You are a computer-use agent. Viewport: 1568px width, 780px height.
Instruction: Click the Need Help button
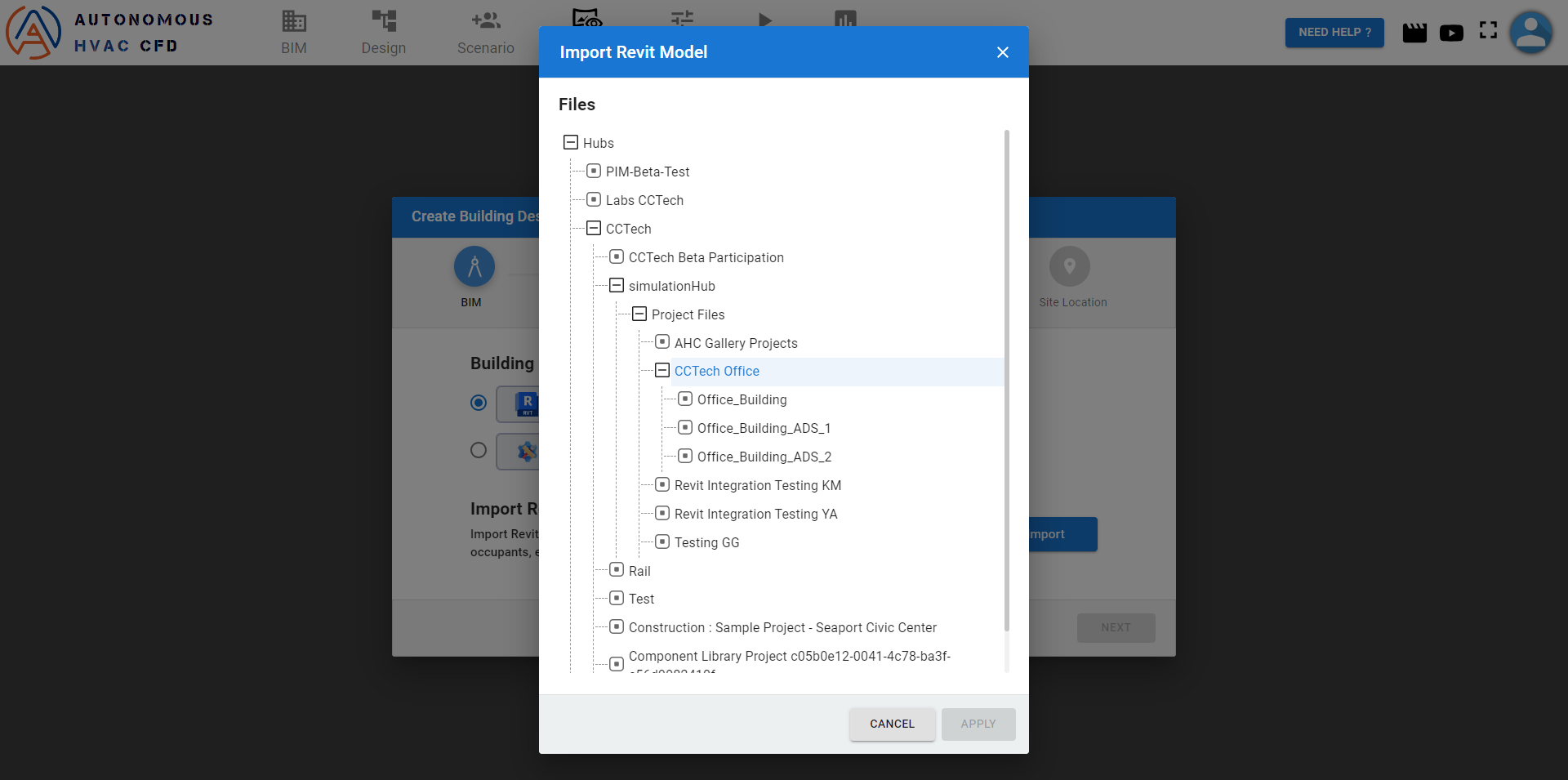(1334, 33)
